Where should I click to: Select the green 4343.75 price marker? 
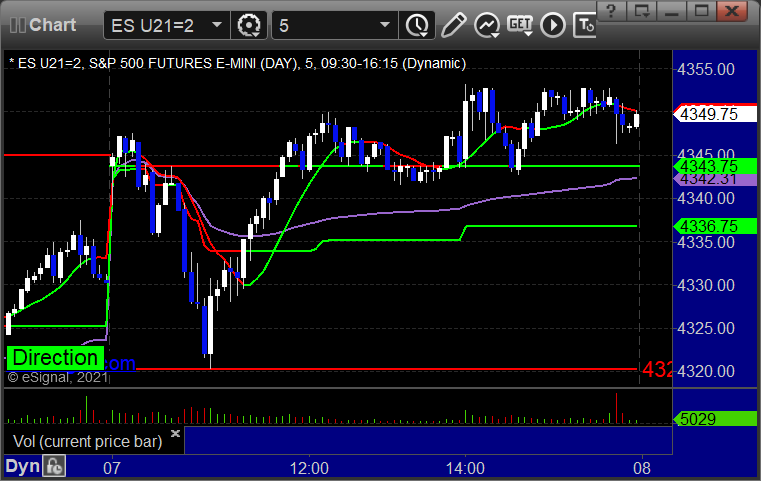coord(715,166)
